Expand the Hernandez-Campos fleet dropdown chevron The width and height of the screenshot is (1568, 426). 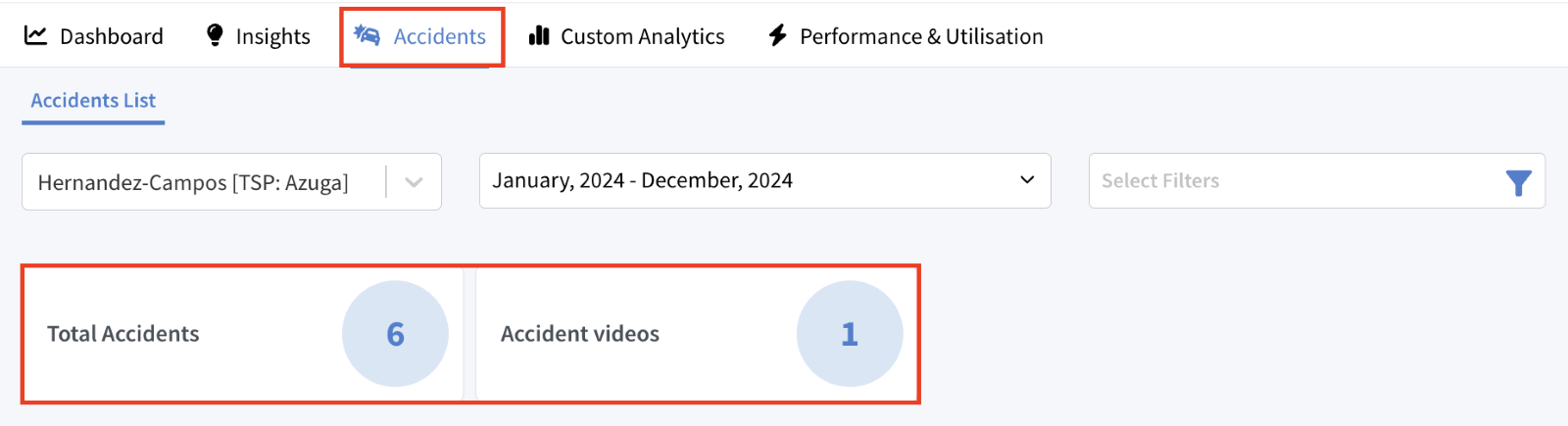(414, 182)
